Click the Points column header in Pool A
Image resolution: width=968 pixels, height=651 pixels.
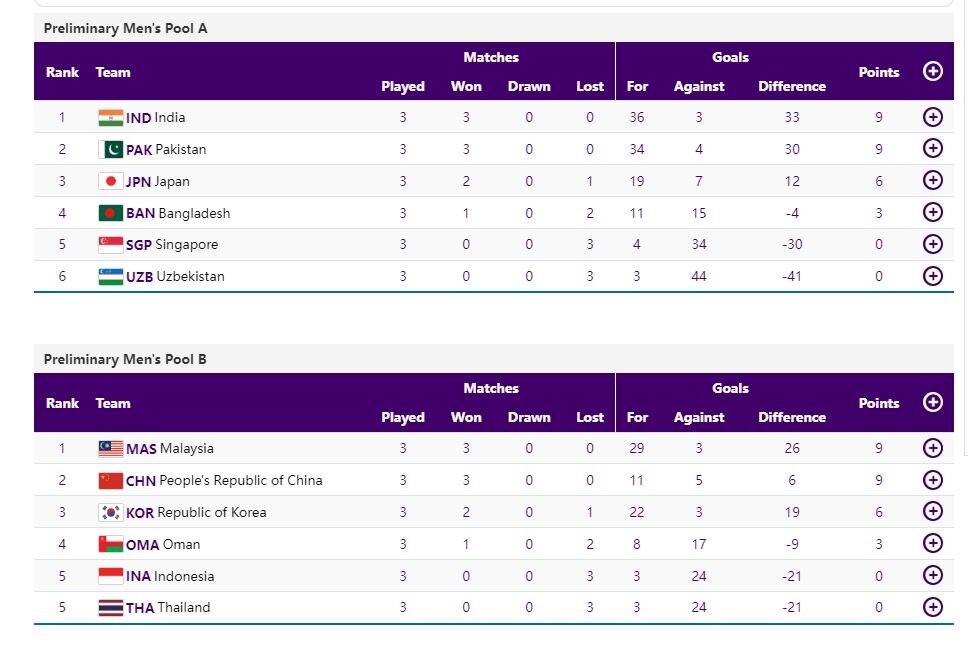coord(878,72)
